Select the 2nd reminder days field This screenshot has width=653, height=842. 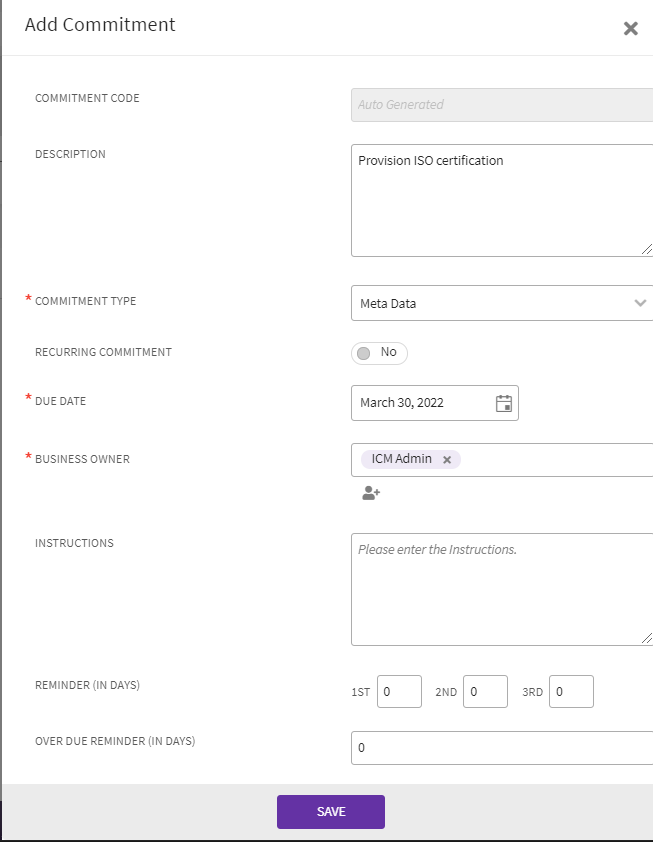(x=485, y=692)
